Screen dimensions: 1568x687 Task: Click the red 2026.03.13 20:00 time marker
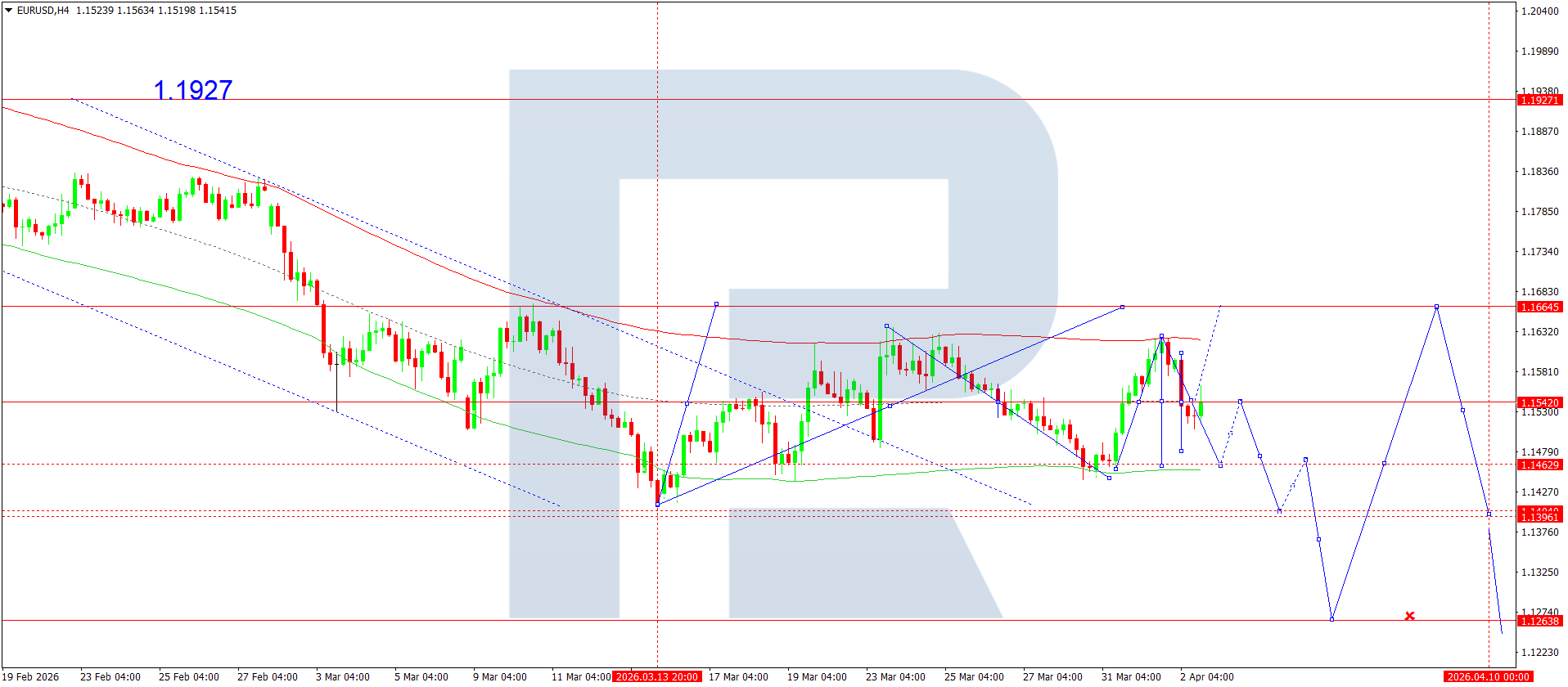[657, 676]
